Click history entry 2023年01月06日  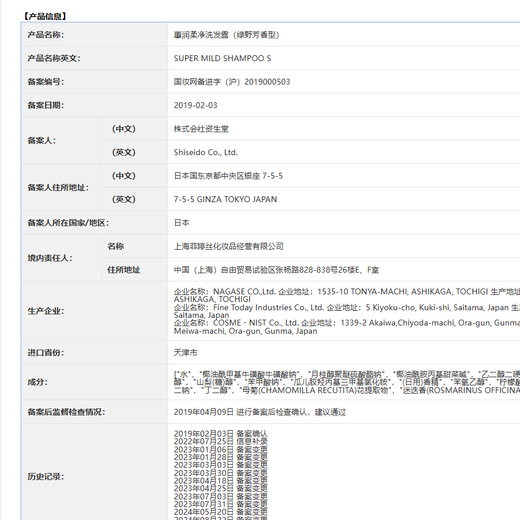(220, 449)
